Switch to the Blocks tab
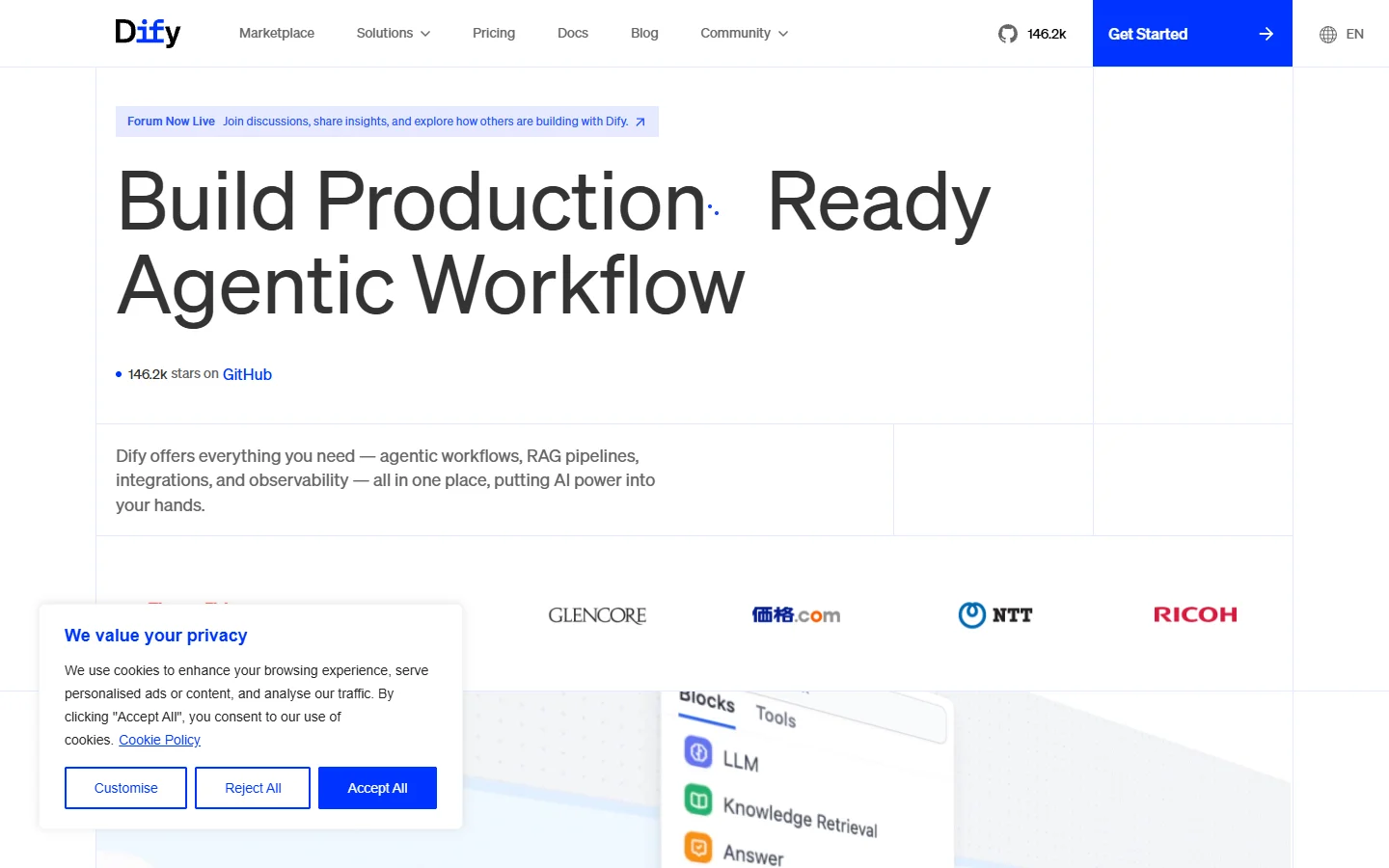 (x=707, y=702)
